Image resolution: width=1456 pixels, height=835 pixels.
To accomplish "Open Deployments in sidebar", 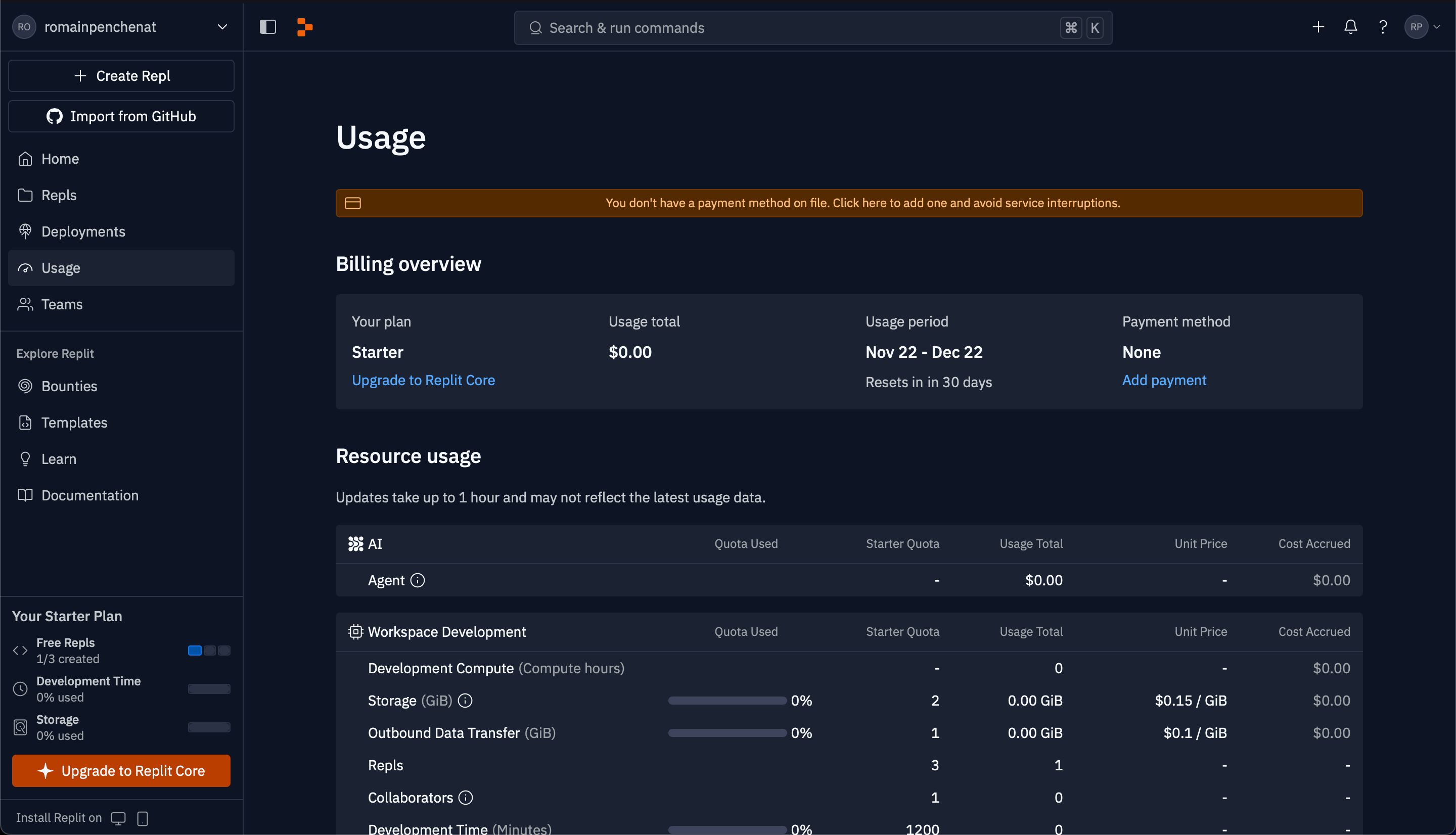I will point(121,231).
